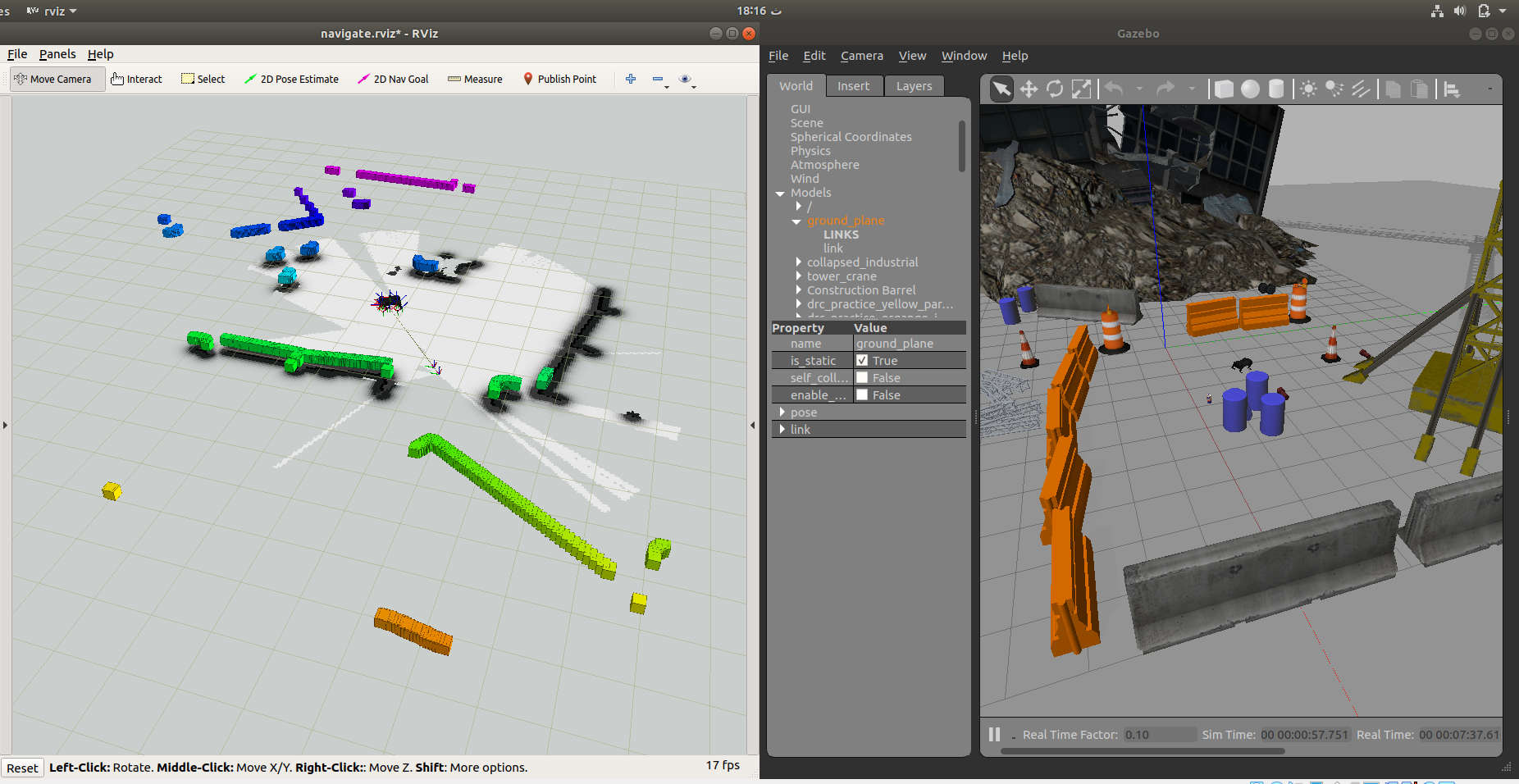Check the enable_ False checkbox
1519x784 pixels.
click(x=862, y=394)
